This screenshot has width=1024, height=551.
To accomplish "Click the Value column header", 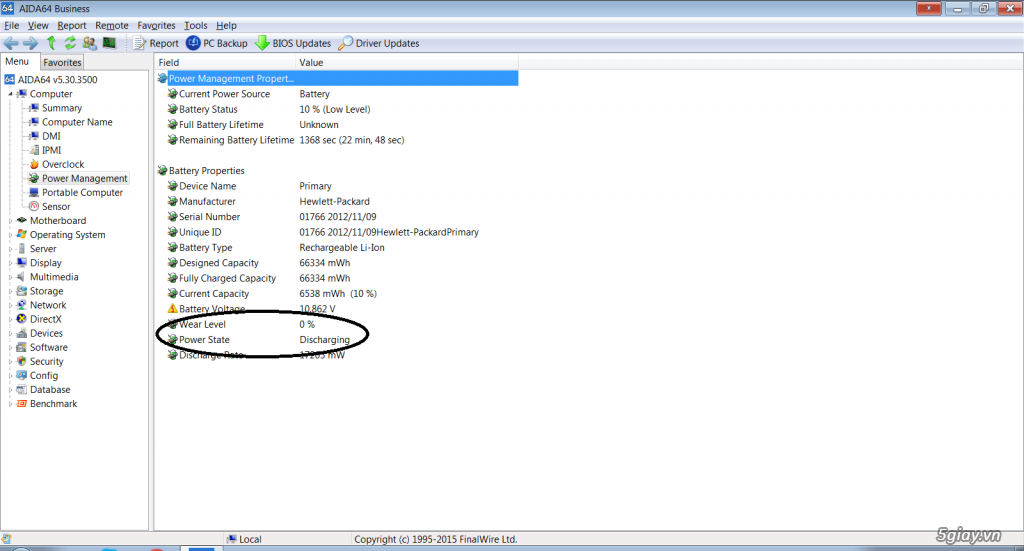I will pyautogui.click(x=311, y=62).
